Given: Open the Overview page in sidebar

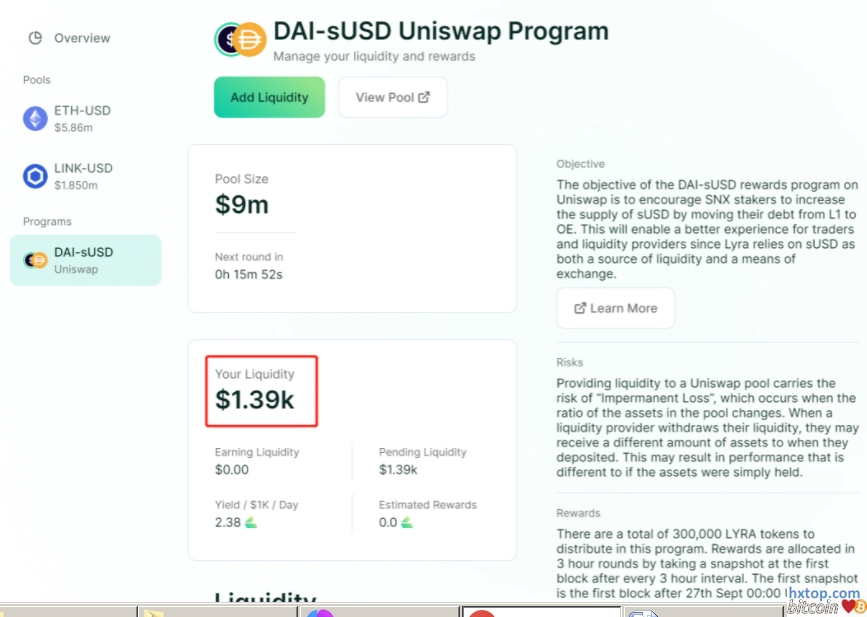Looking at the screenshot, I should point(81,38).
